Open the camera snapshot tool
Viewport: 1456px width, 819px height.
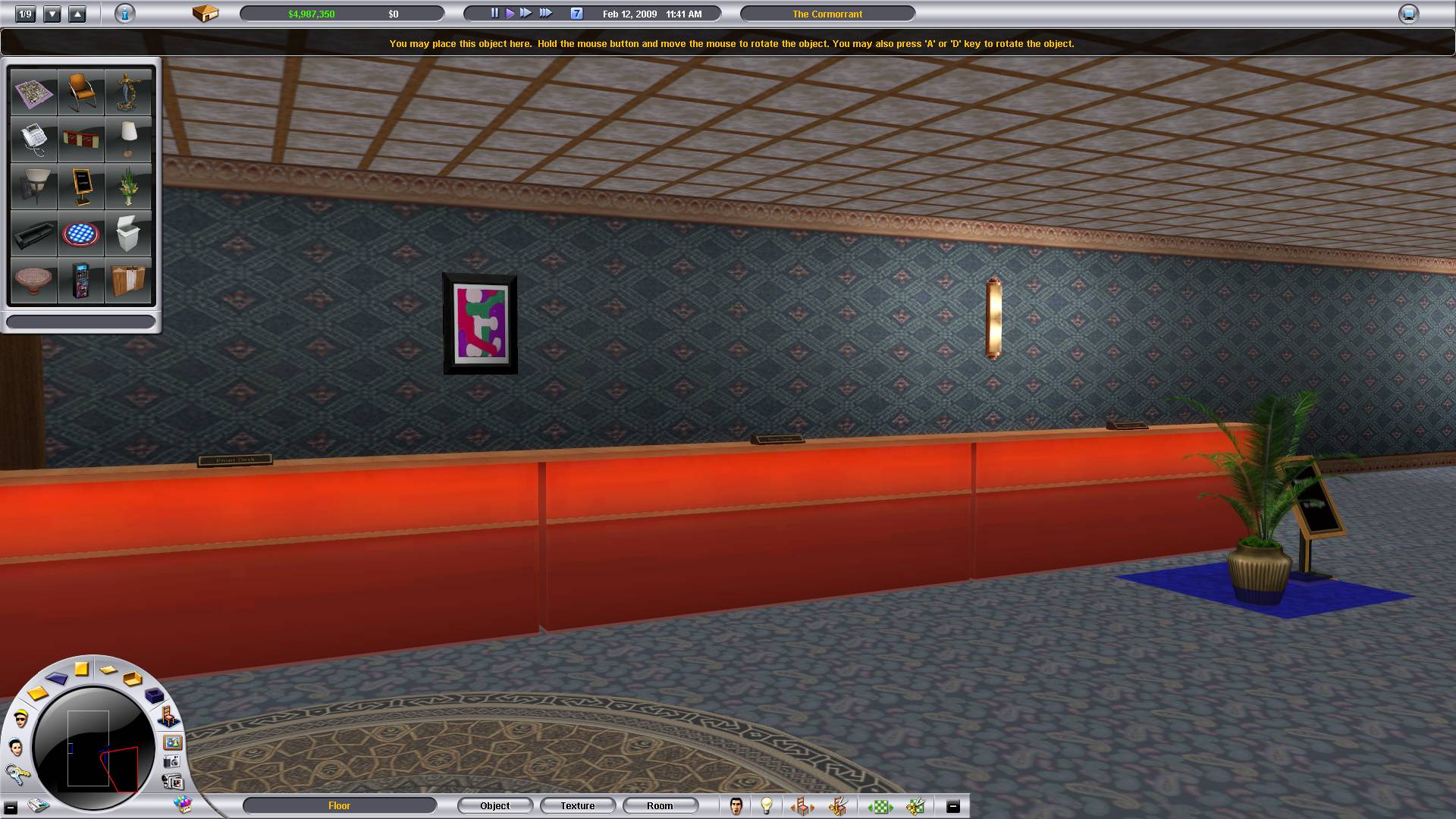coord(172,761)
